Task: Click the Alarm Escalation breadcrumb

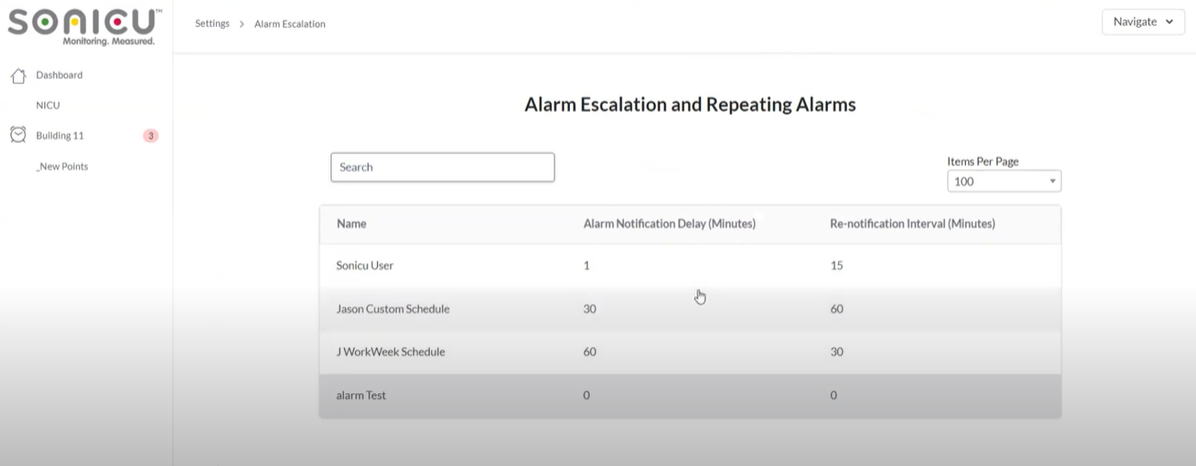Action: [289, 24]
